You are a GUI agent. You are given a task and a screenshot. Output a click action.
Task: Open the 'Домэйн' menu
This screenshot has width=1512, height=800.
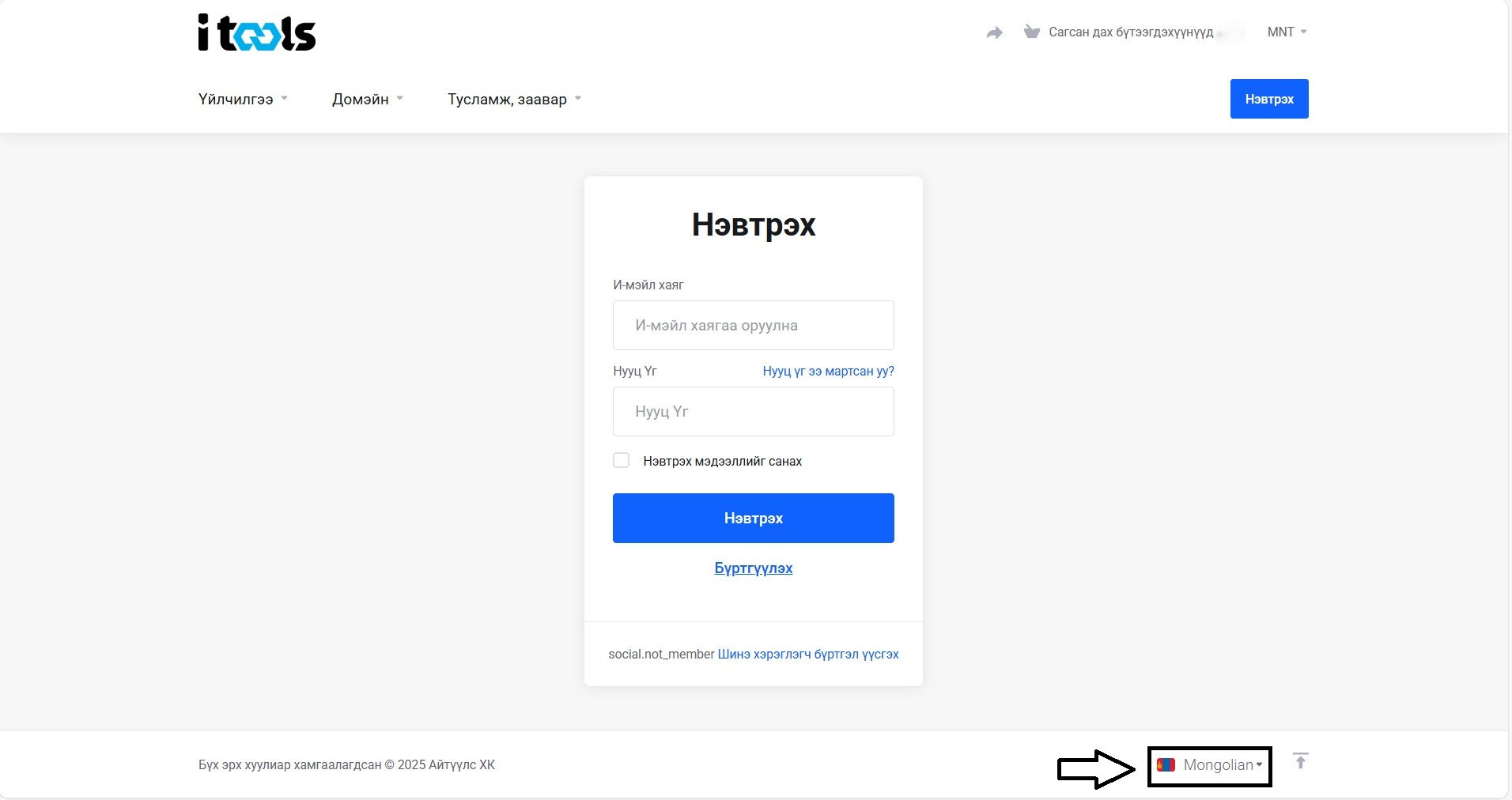point(367,100)
